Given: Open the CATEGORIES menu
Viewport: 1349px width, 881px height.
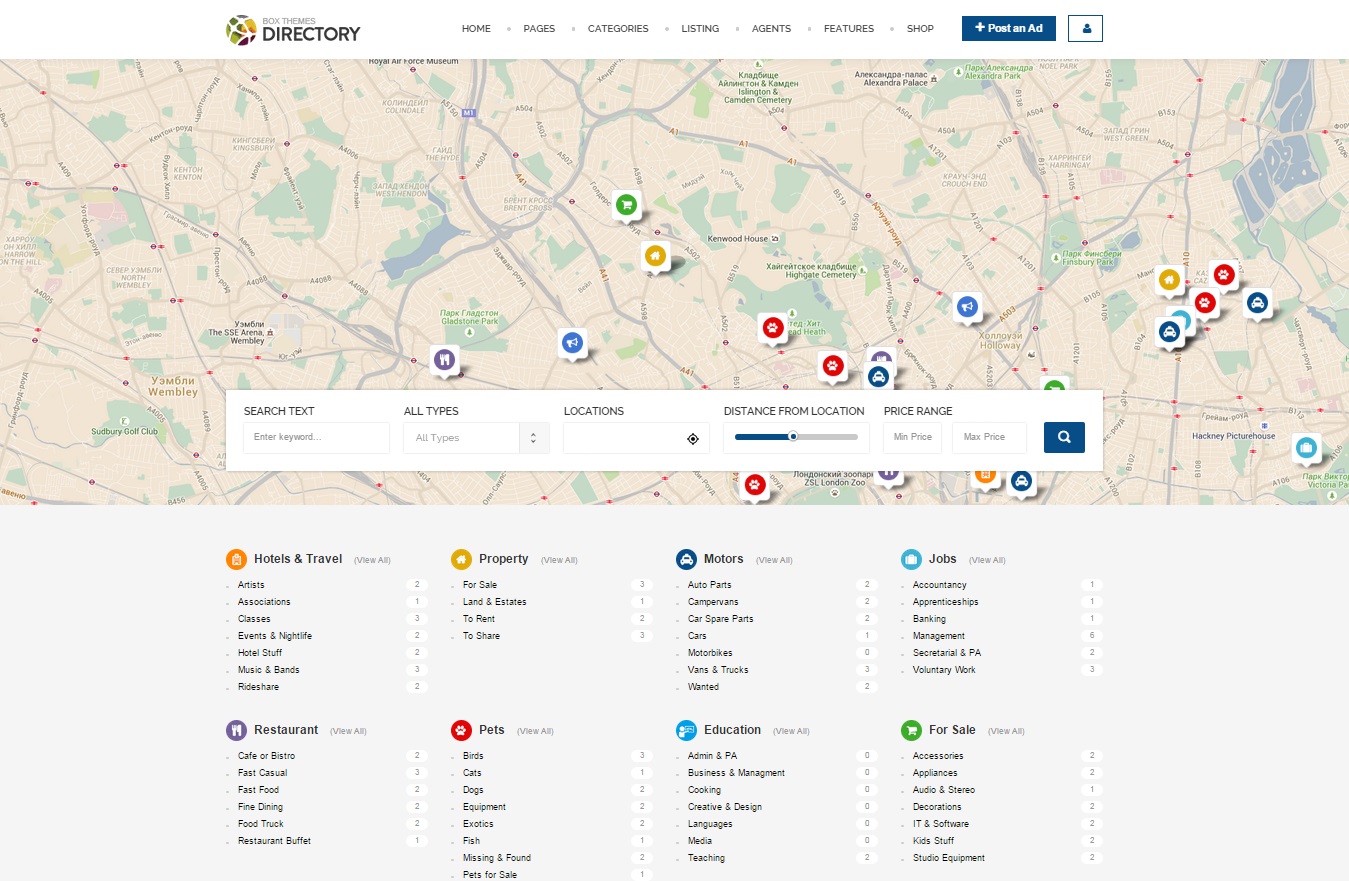Looking at the screenshot, I should tap(618, 29).
